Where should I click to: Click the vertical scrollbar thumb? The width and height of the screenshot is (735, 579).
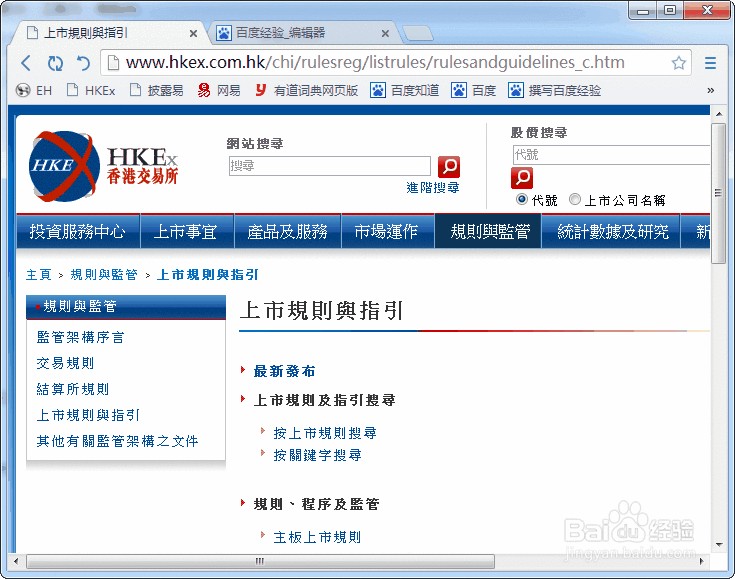[x=718, y=193]
